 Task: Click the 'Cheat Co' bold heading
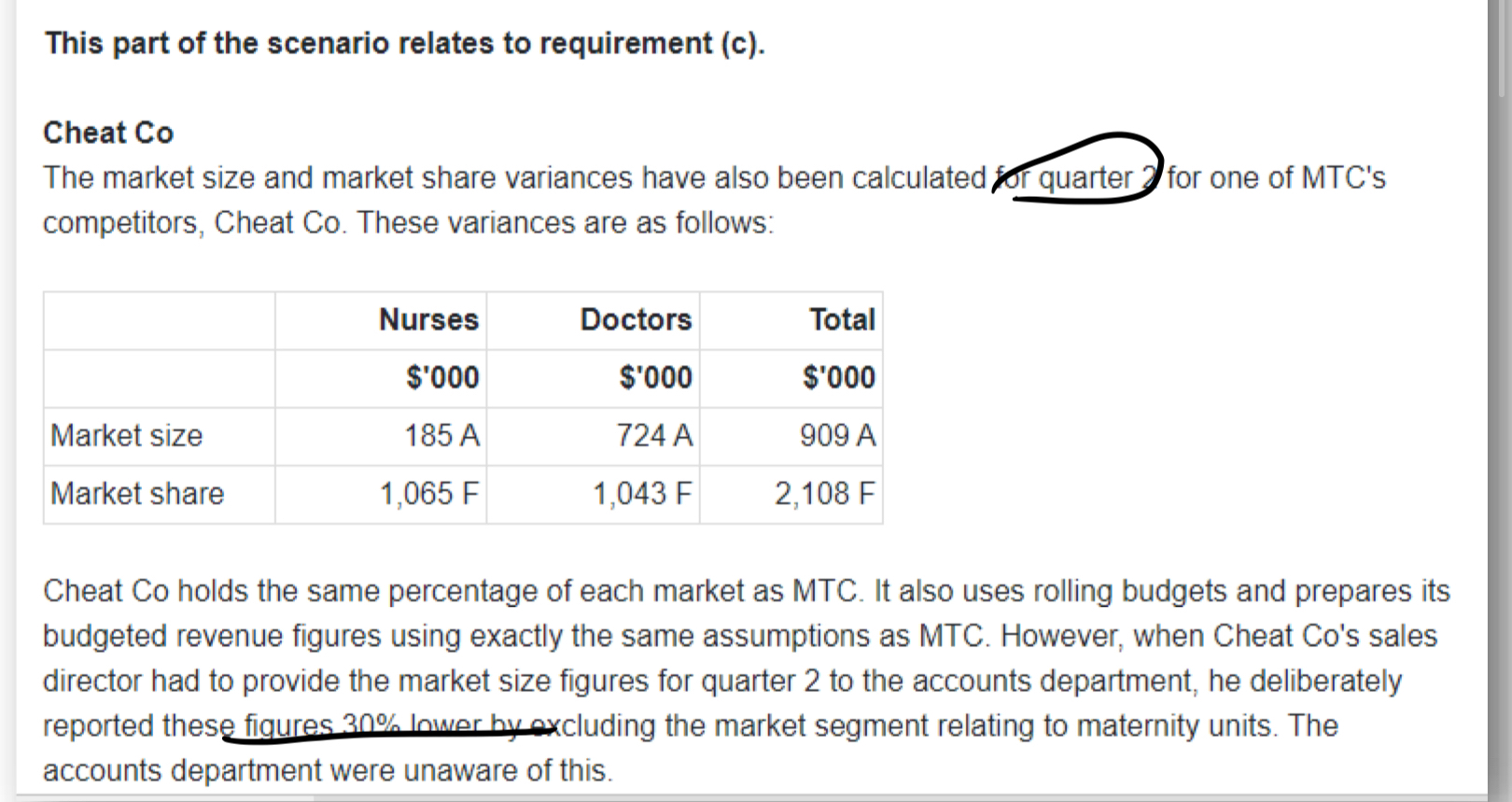click(x=108, y=133)
